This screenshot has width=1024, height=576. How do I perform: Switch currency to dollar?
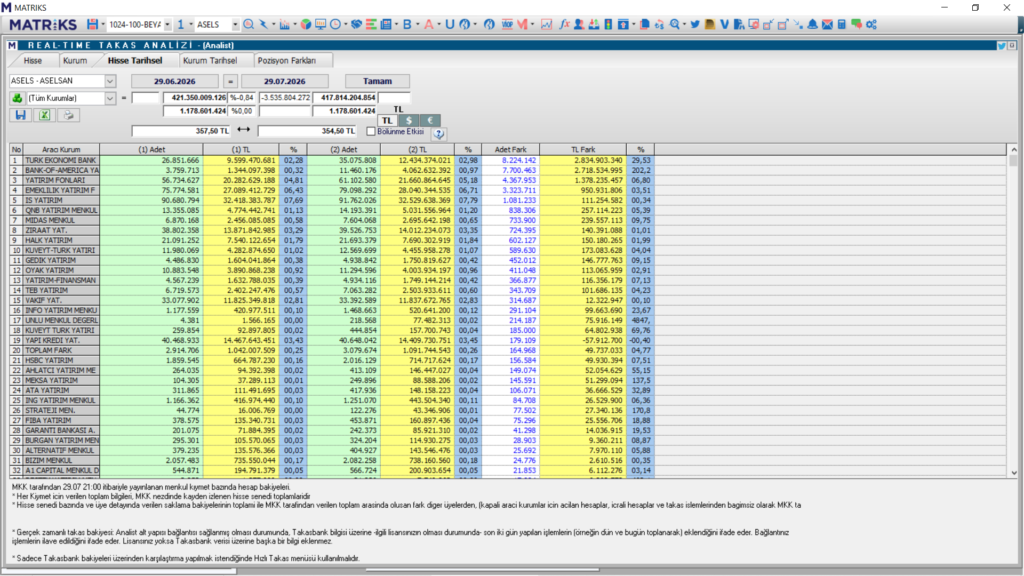(409, 120)
